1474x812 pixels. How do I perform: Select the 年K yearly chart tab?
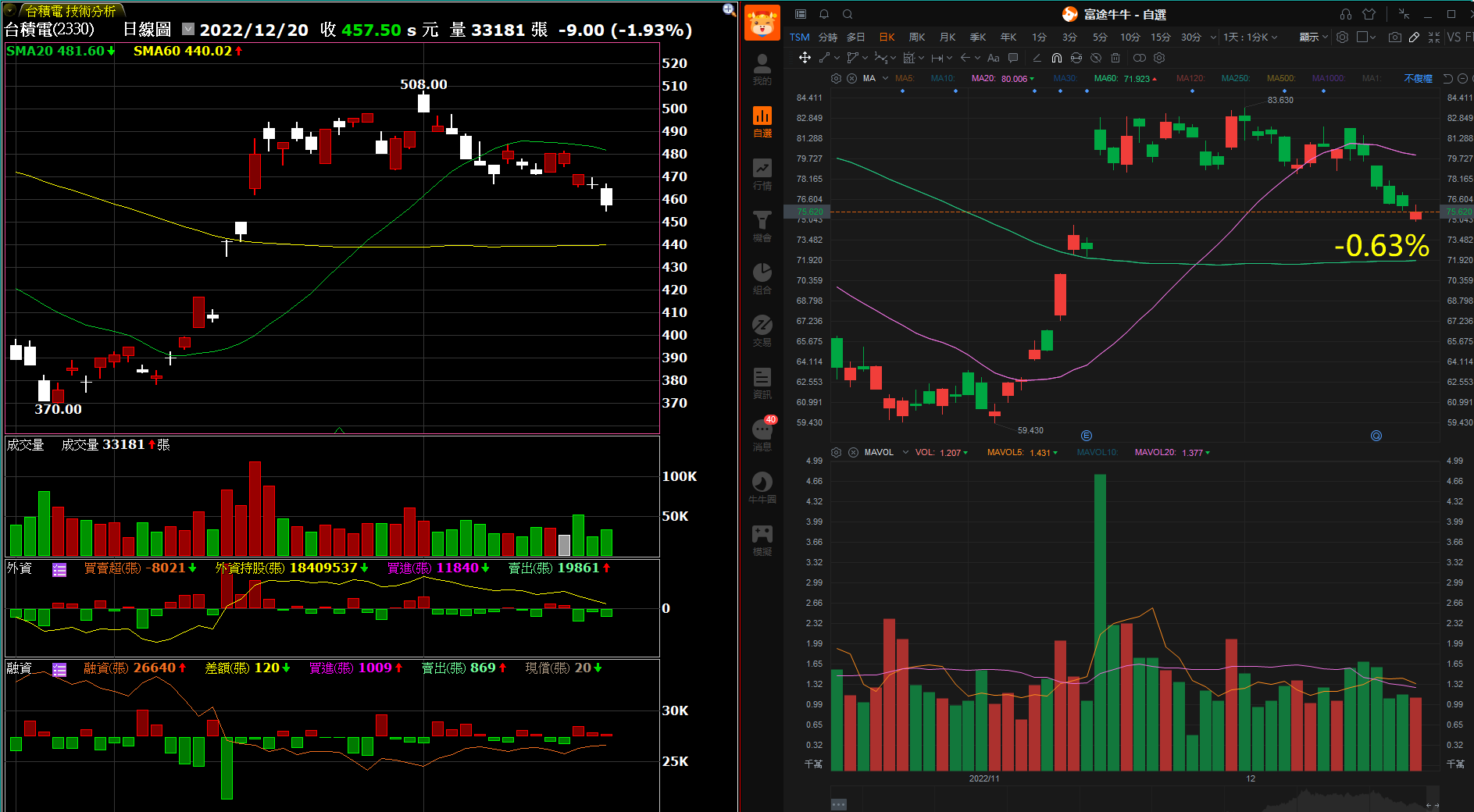(1008, 37)
